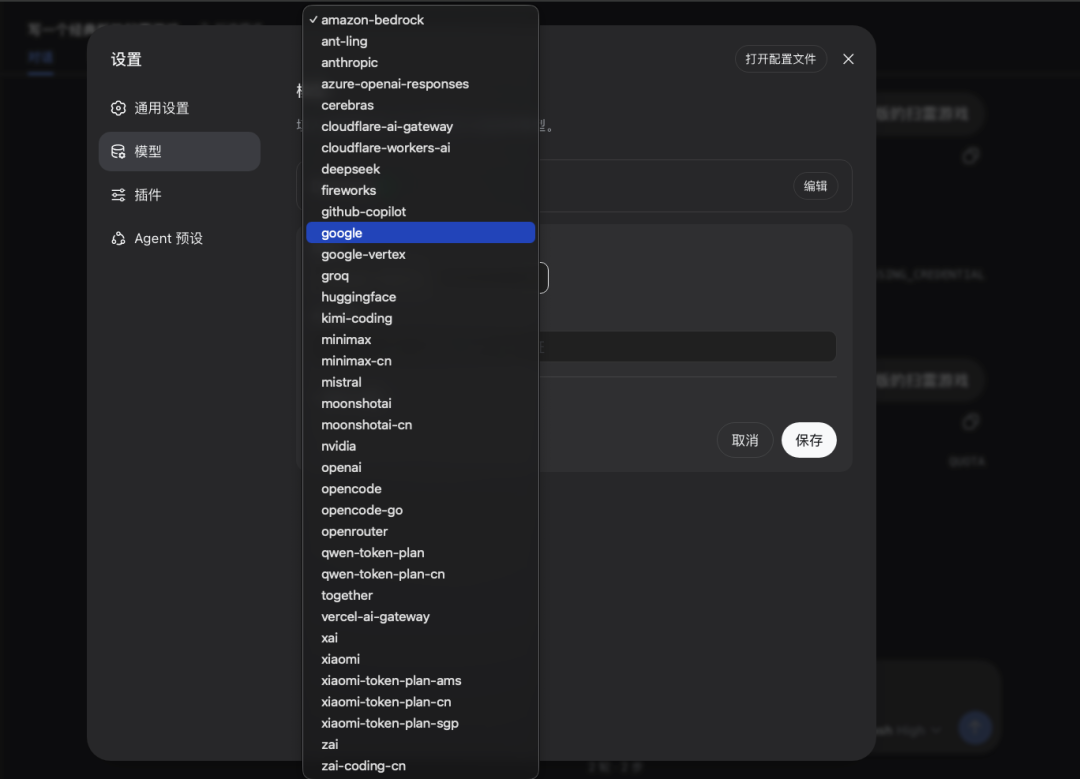The width and height of the screenshot is (1080, 779).
Task: Select minimax-cn option
Action: pos(420,362)
